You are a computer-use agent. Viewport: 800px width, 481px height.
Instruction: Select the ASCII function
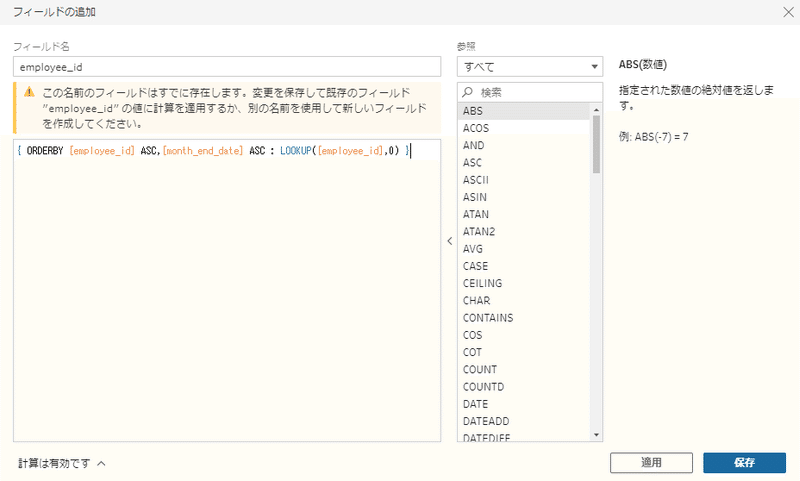coord(523,180)
